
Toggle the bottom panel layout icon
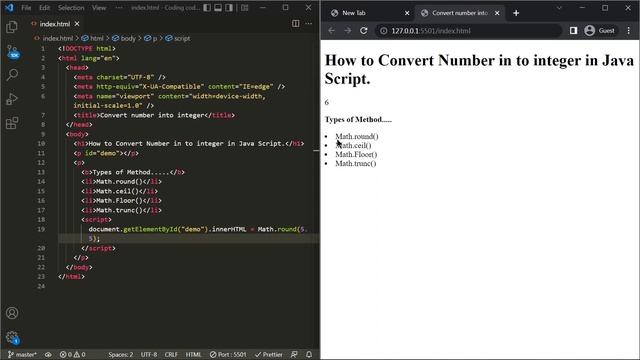(218, 8)
